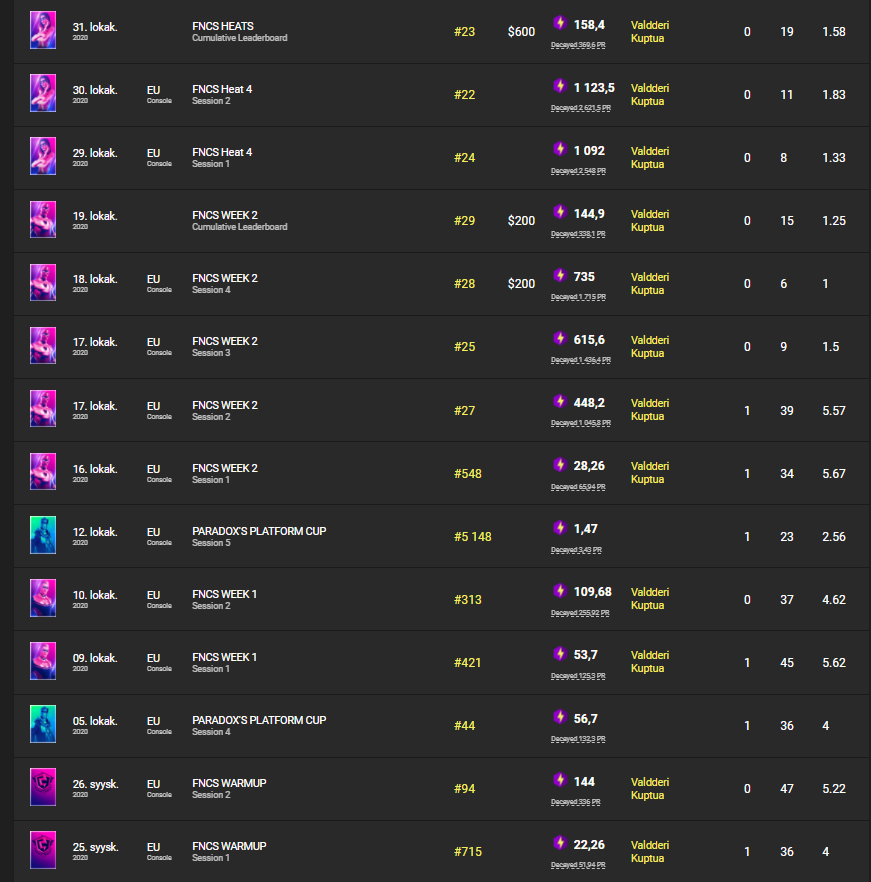Image resolution: width=871 pixels, height=882 pixels.
Task: Open PARADOX'S PLATFORM CUP Session 5 event
Action: (x=259, y=537)
